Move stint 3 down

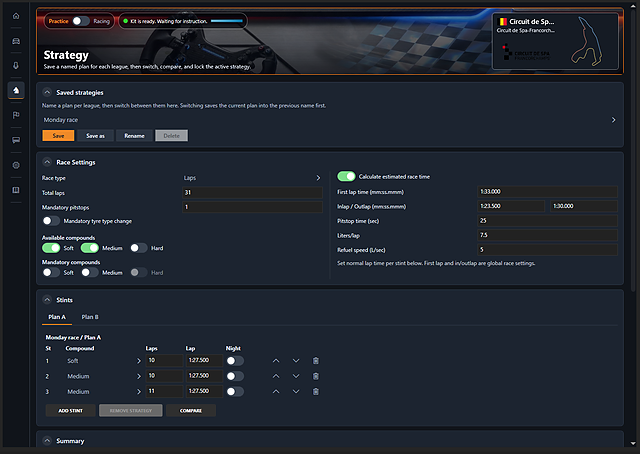[296, 392]
